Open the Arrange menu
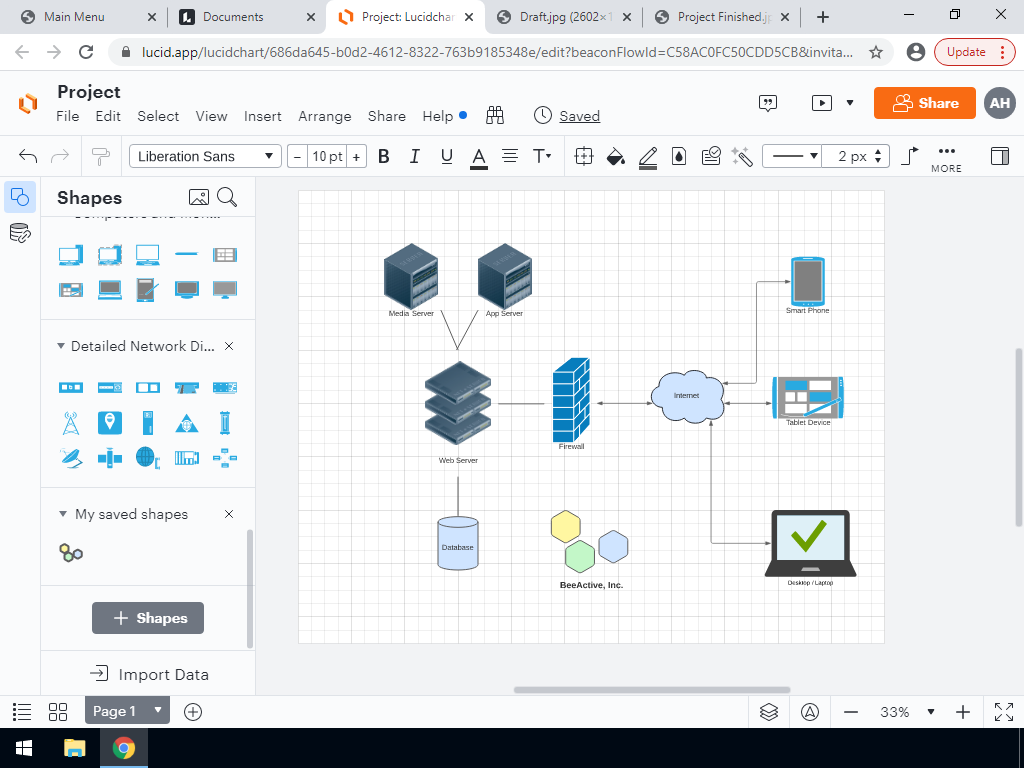The image size is (1024, 768). [325, 116]
